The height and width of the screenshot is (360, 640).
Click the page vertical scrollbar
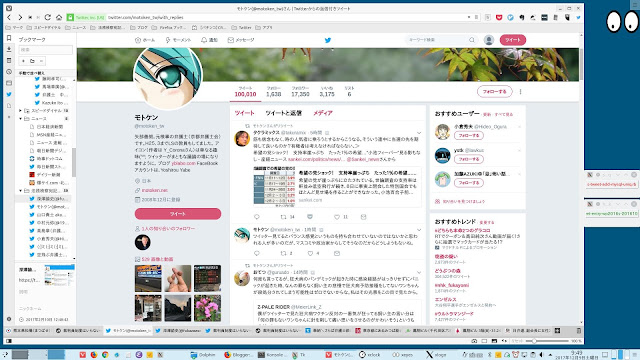pos(581,64)
